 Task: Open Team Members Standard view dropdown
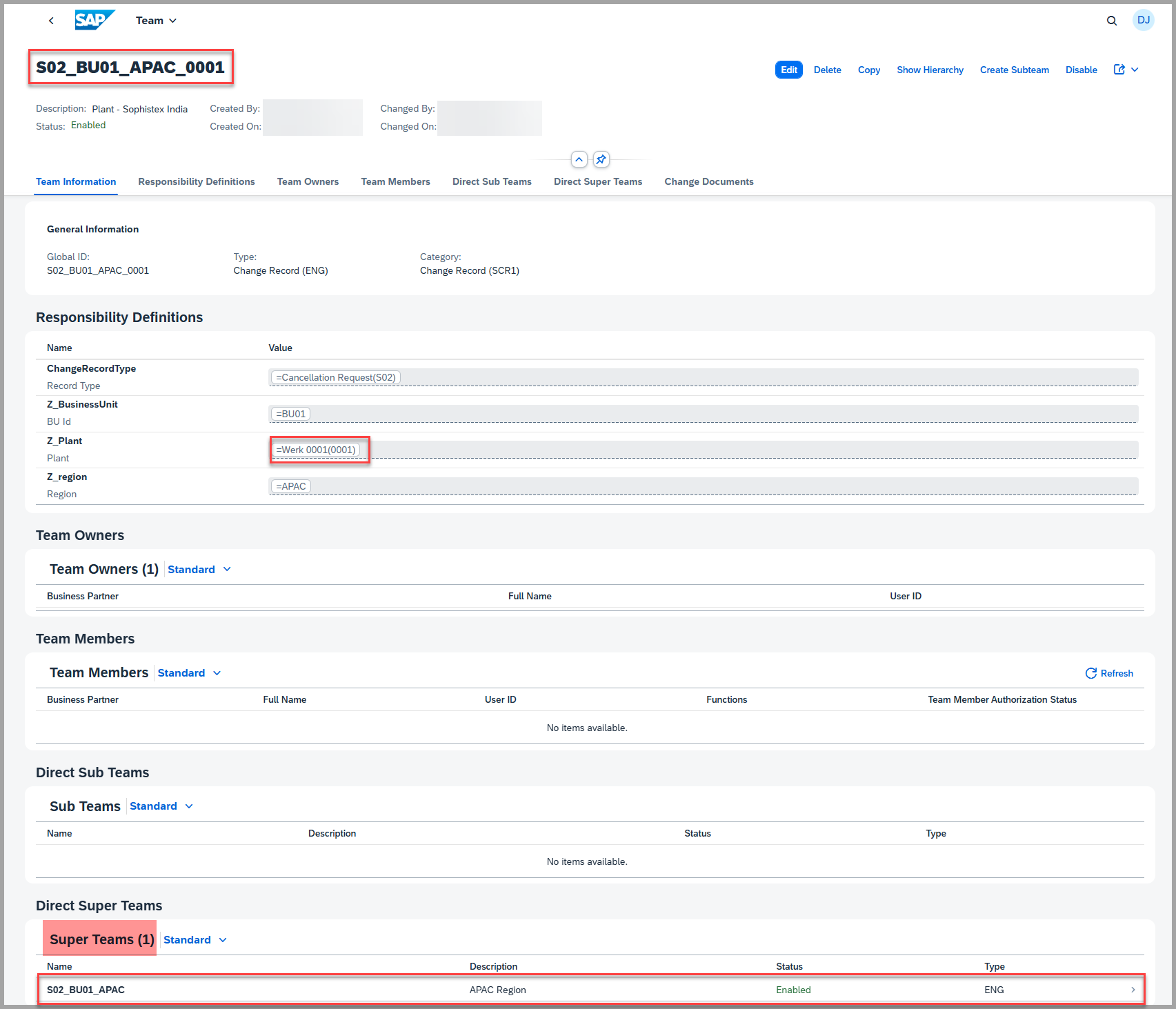click(x=189, y=673)
